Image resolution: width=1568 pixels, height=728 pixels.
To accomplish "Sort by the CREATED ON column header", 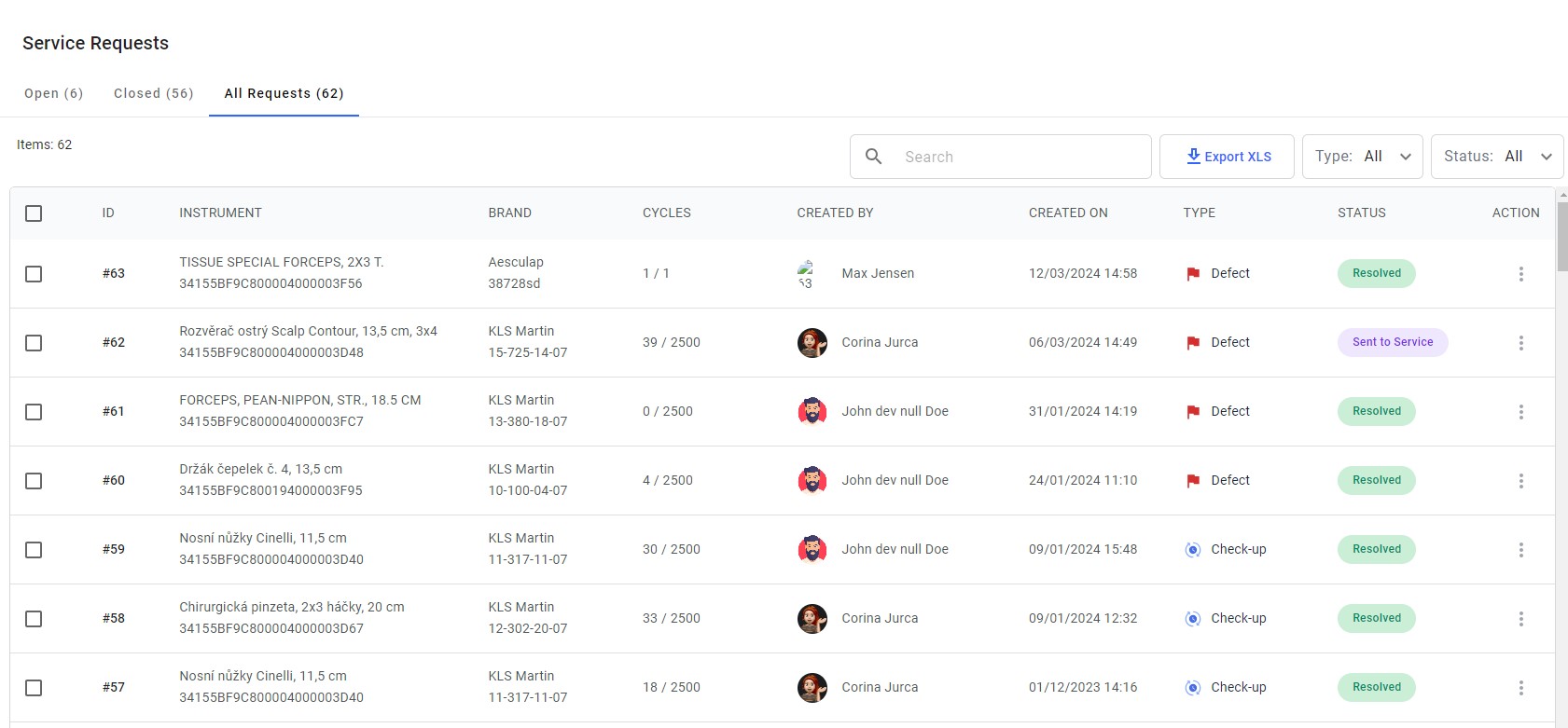I will pyautogui.click(x=1068, y=213).
